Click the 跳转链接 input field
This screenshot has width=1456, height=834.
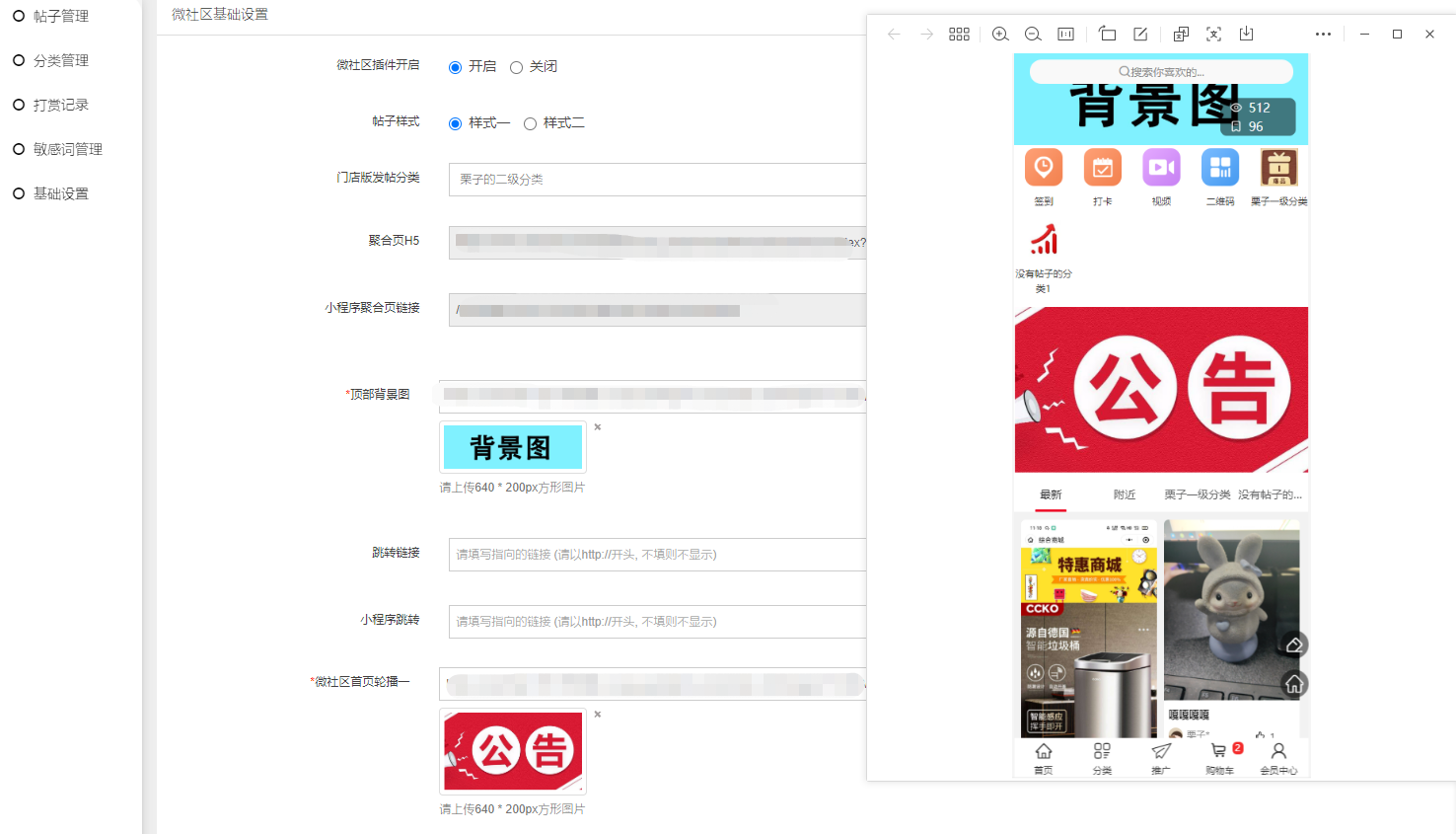[x=657, y=555]
